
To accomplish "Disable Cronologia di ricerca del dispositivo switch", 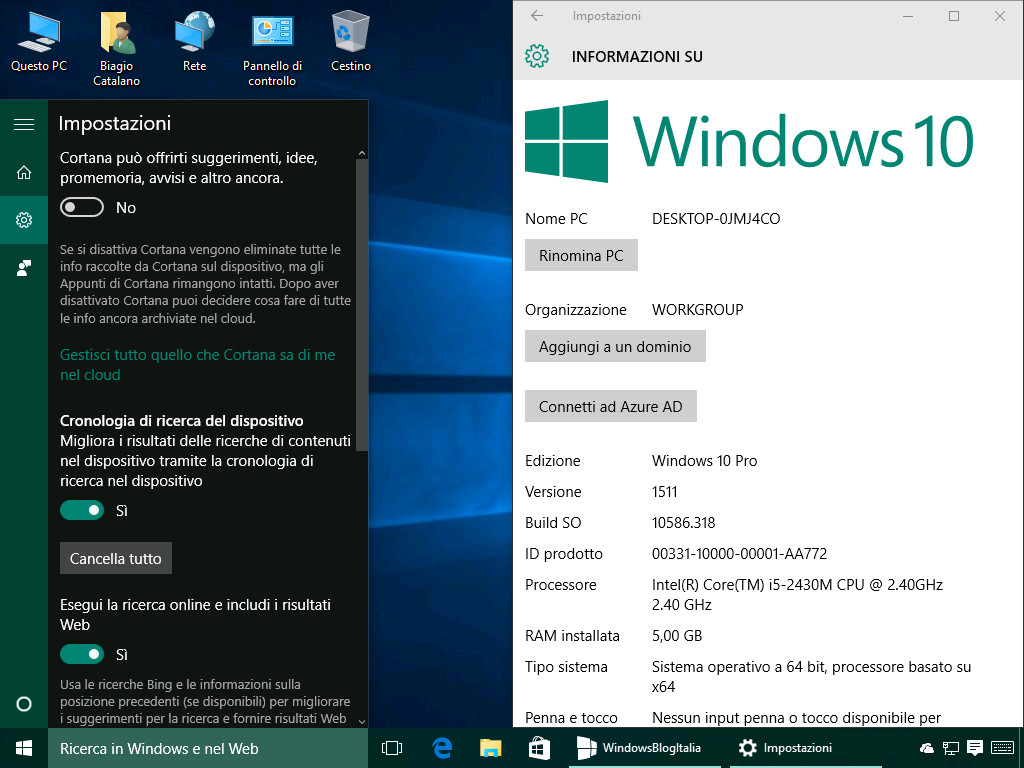I will point(82,510).
